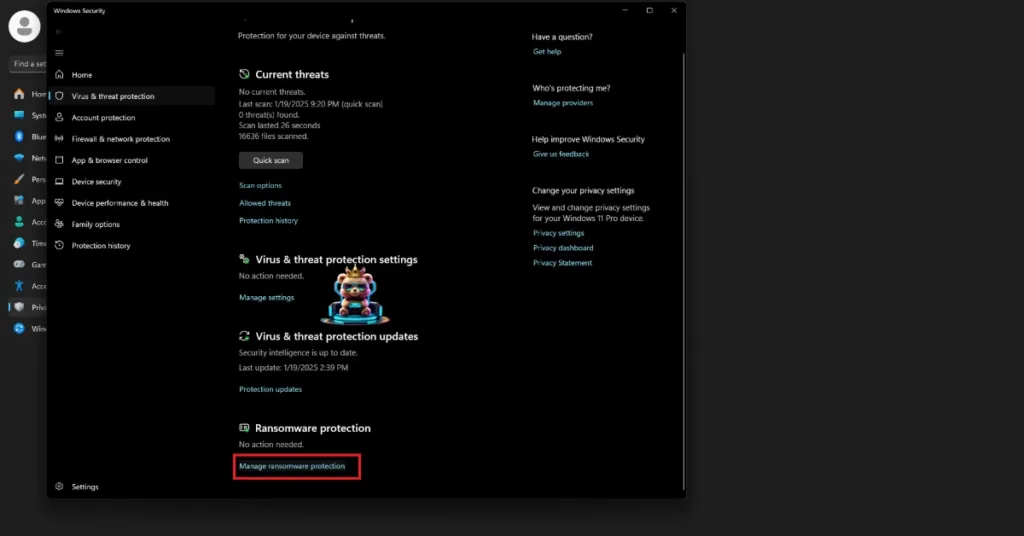This screenshot has width=1024, height=536.
Task: Open the Privacy settings link
Action: (x=558, y=233)
